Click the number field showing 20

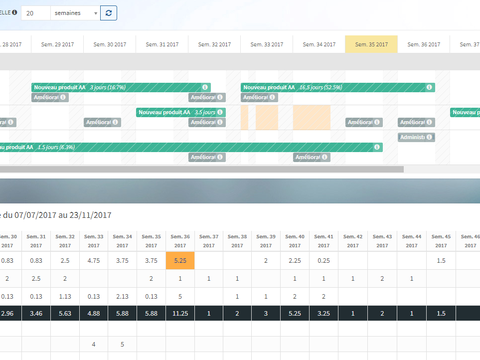[36, 13]
